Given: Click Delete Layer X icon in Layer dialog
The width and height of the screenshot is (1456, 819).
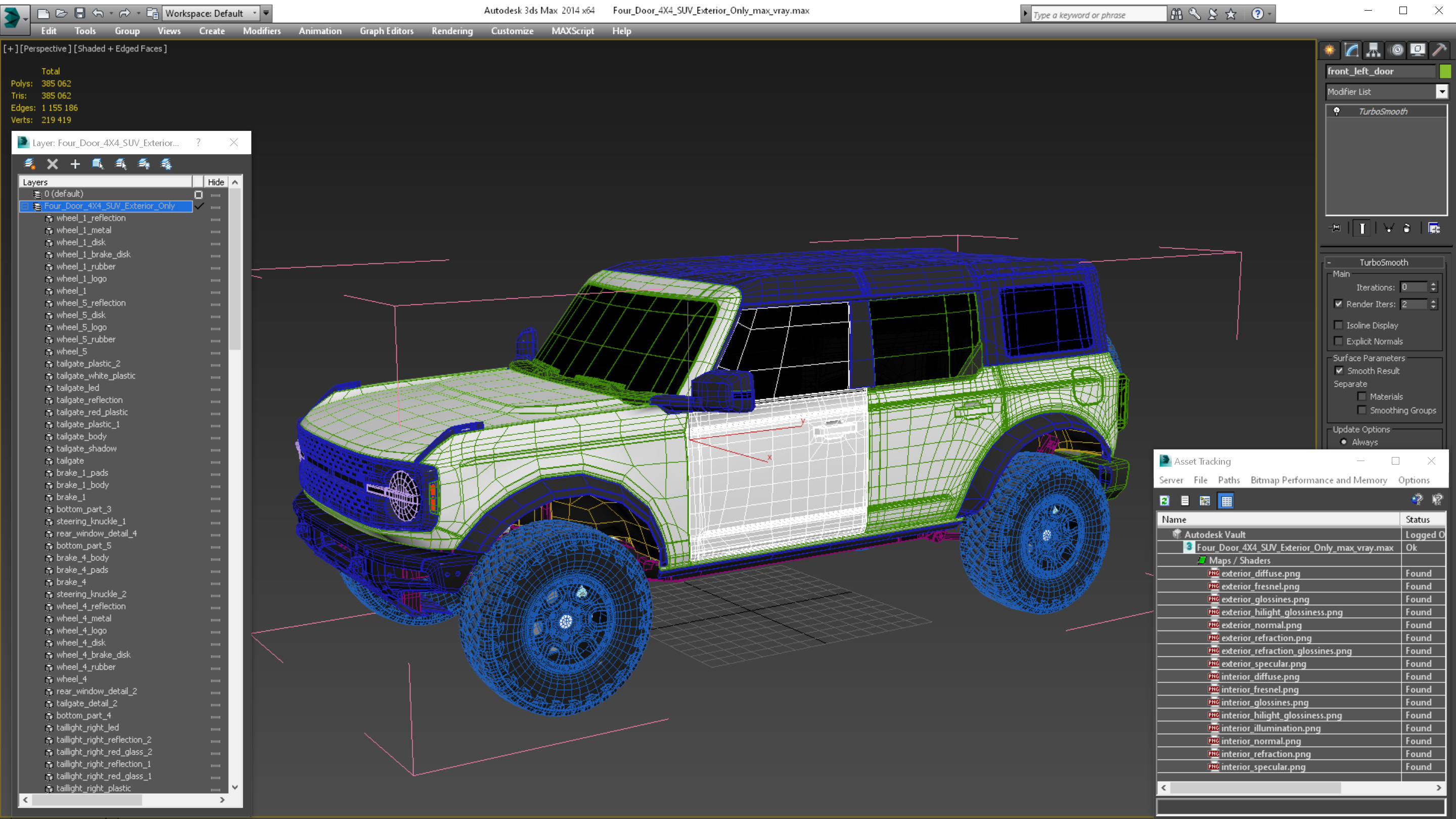Looking at the screenshot, I should [x=53, y=164].
